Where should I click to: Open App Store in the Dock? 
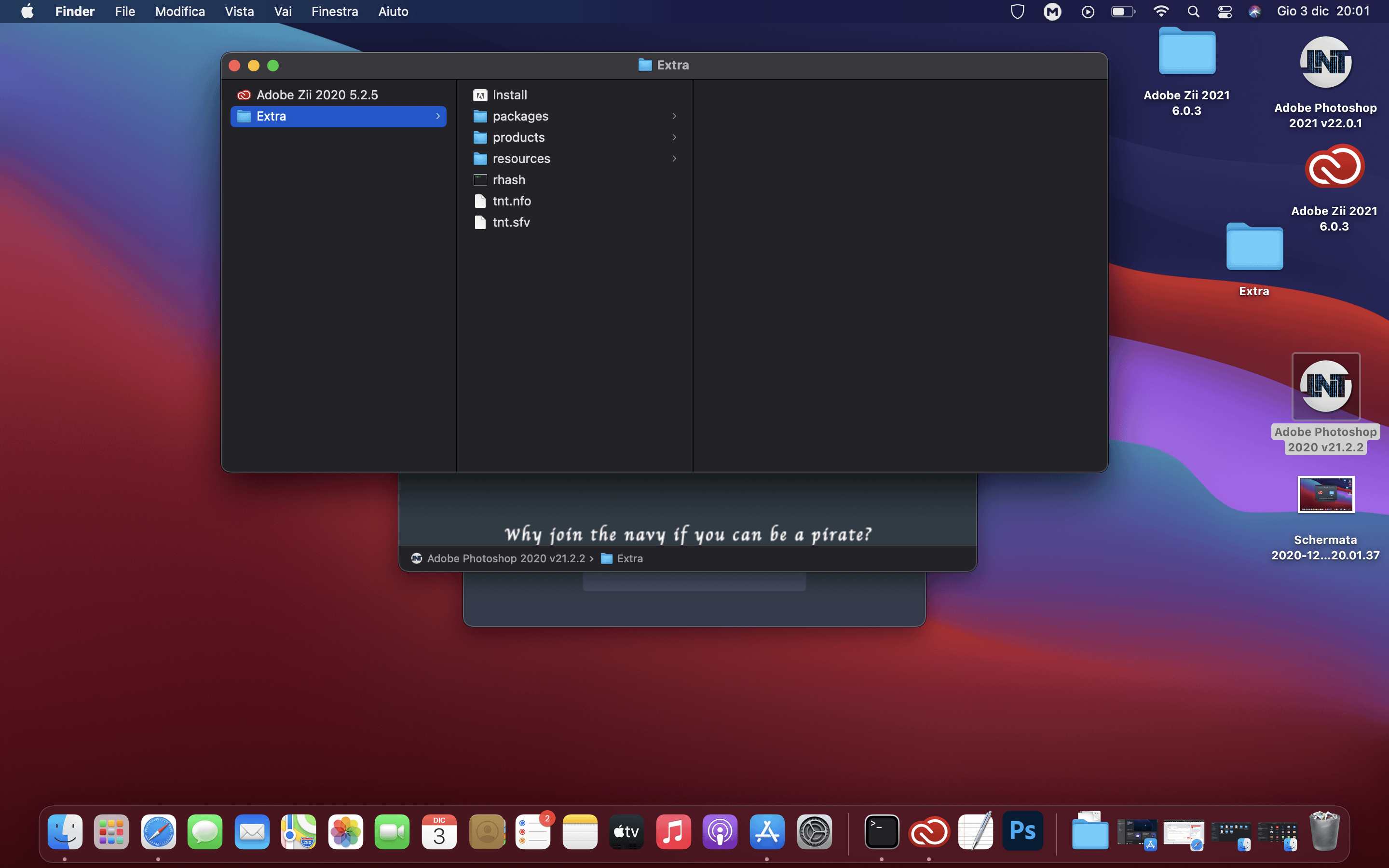[767, 831]
